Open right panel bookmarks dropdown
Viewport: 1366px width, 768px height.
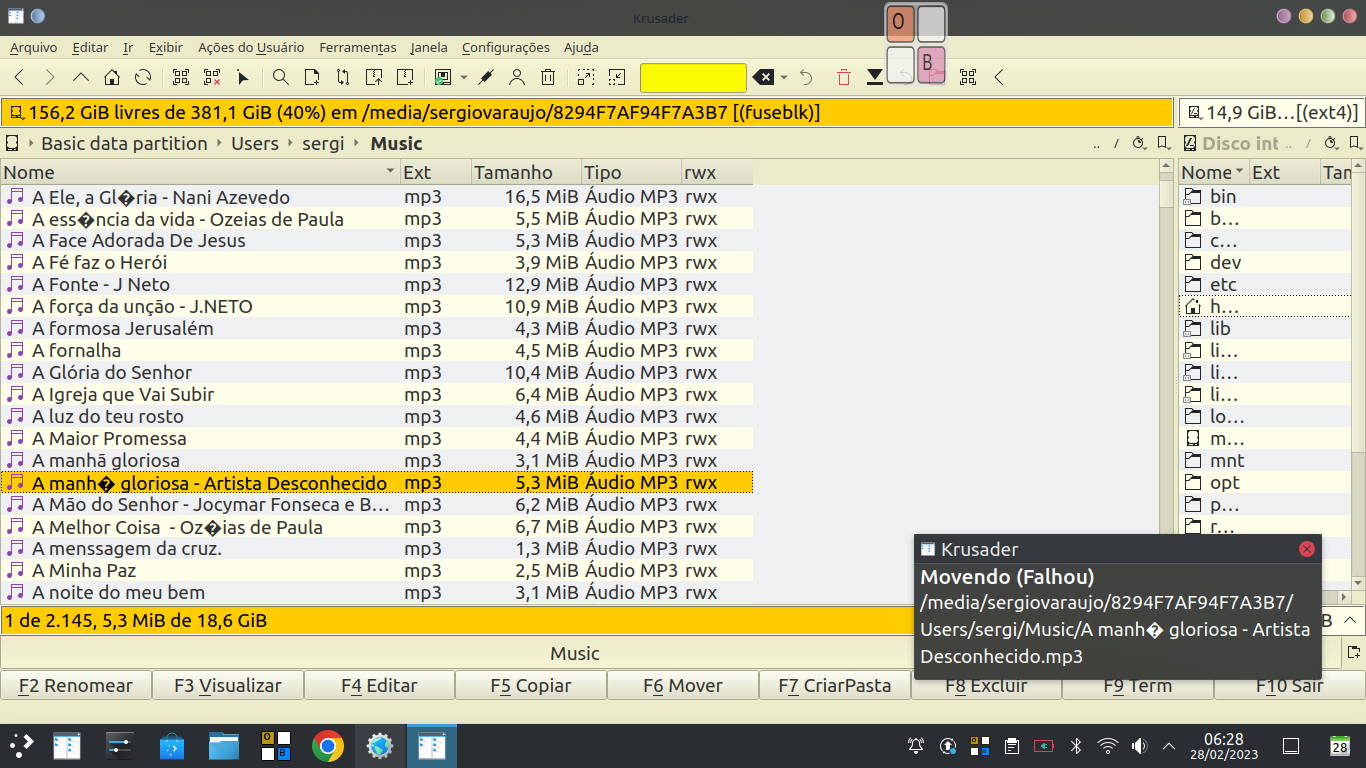pos(1354,144)
